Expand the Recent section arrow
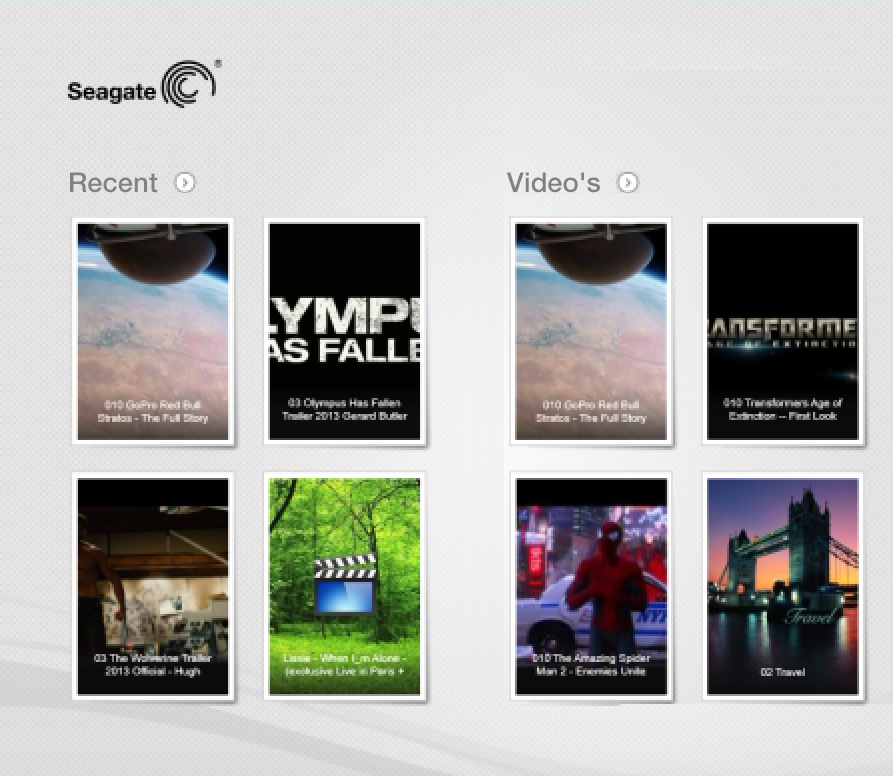 pyautogui.click(x=185, y=183)
